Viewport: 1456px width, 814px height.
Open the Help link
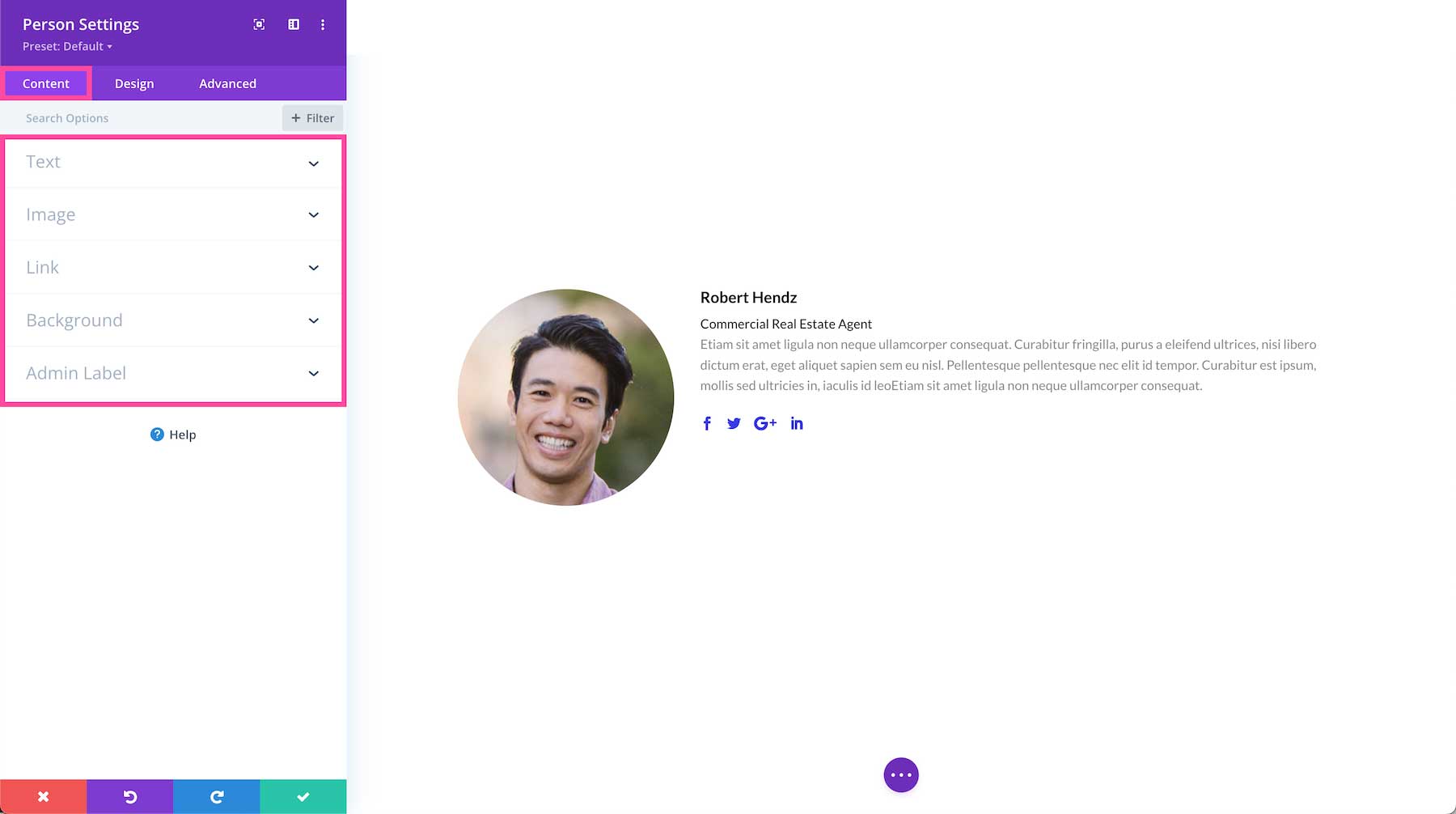click(x=172, y=435)
